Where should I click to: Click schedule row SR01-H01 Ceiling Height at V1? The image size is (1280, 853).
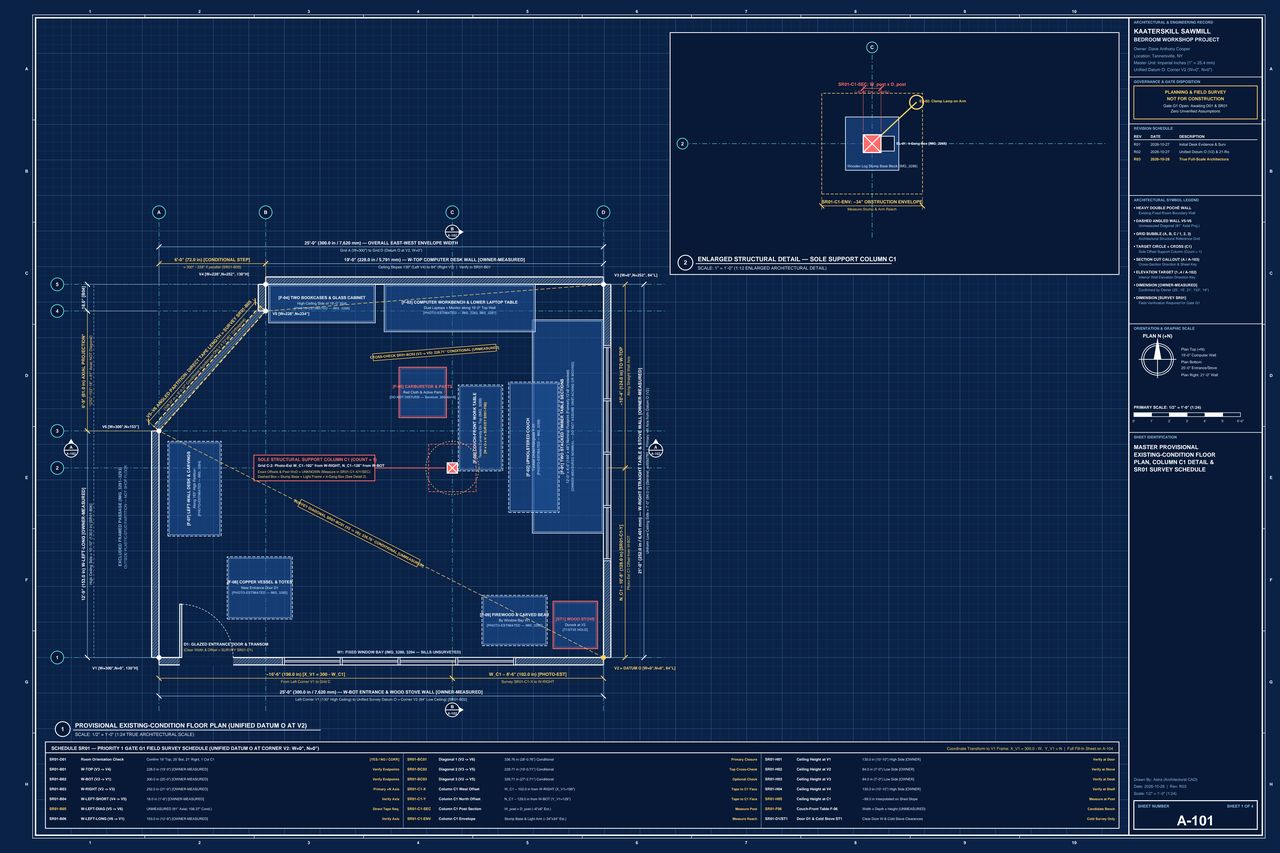(939, 759)
